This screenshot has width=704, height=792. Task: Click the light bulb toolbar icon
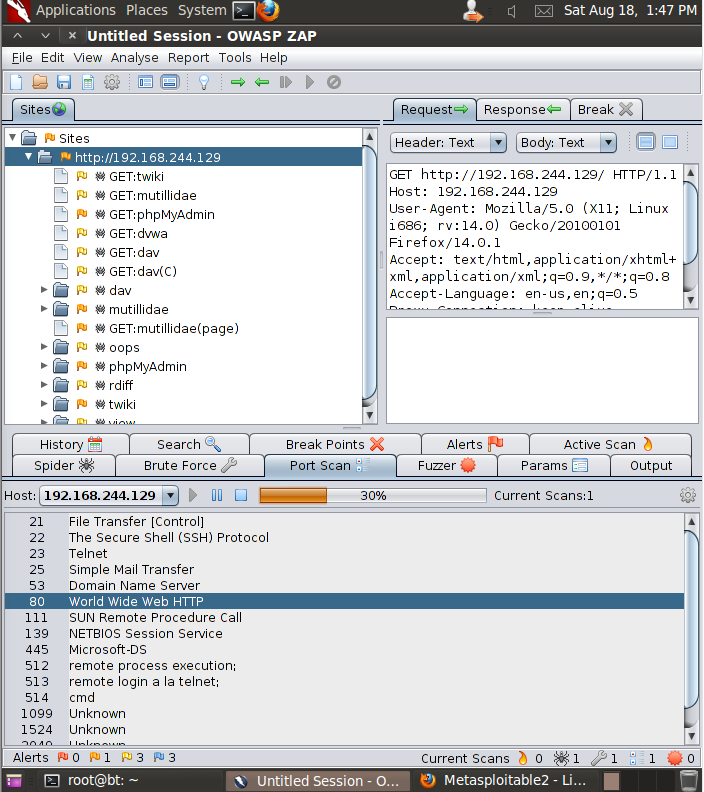click(204, 82)
